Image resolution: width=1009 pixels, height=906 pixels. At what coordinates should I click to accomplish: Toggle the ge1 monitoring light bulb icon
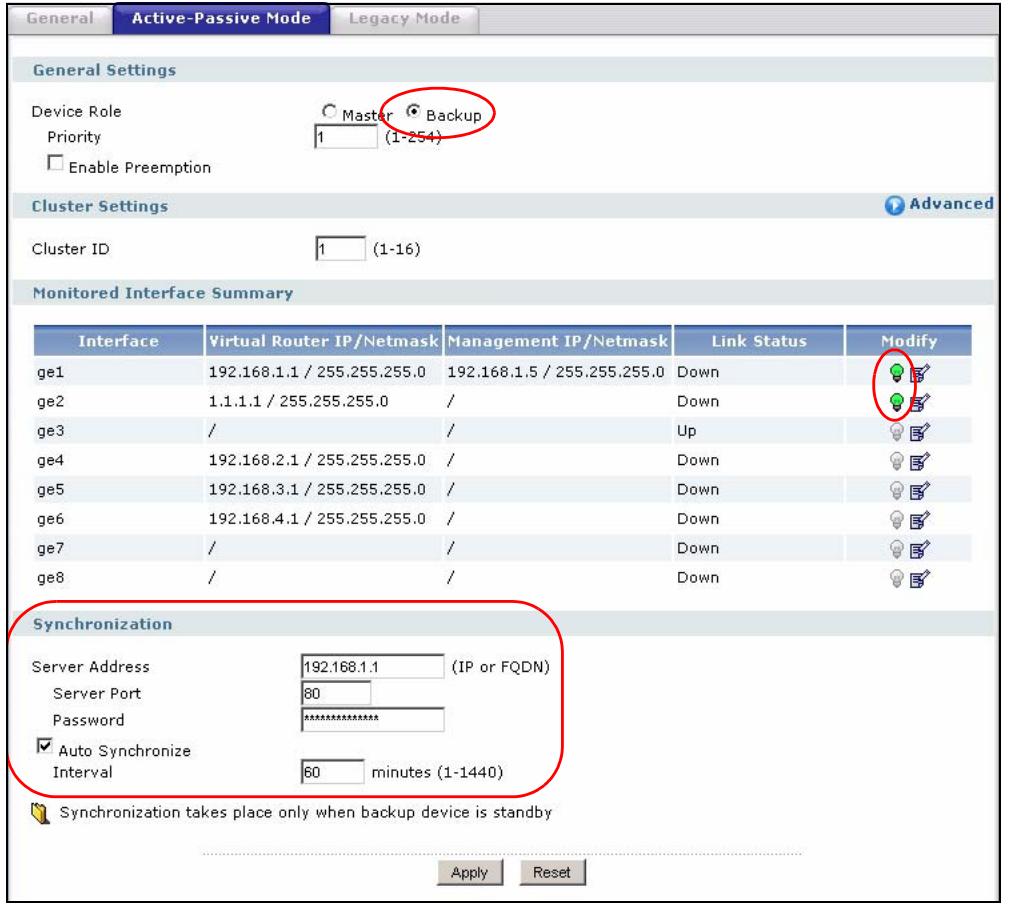(896, 373)
